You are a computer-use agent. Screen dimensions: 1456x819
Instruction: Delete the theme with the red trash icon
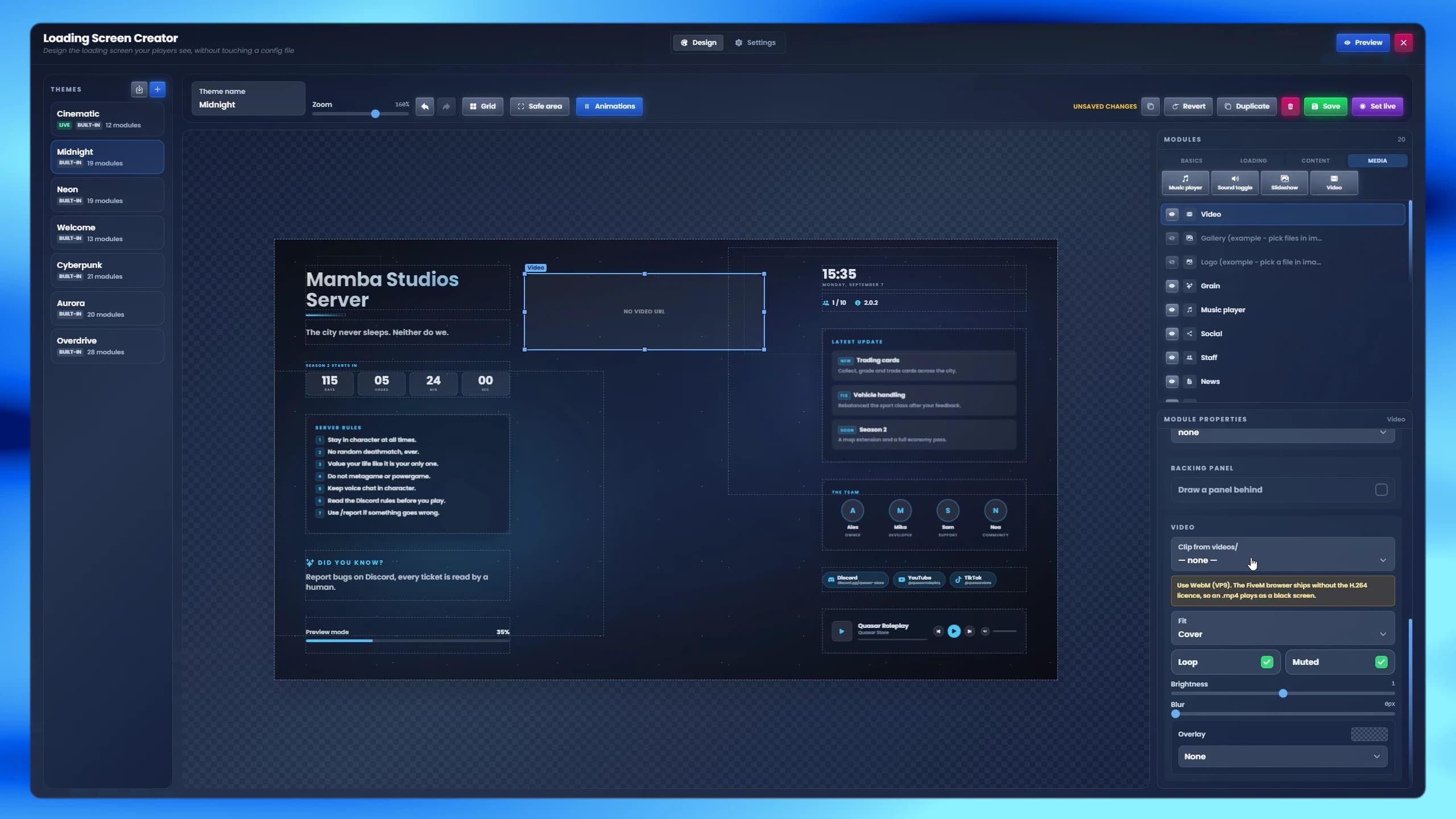tap(1290, 106)
